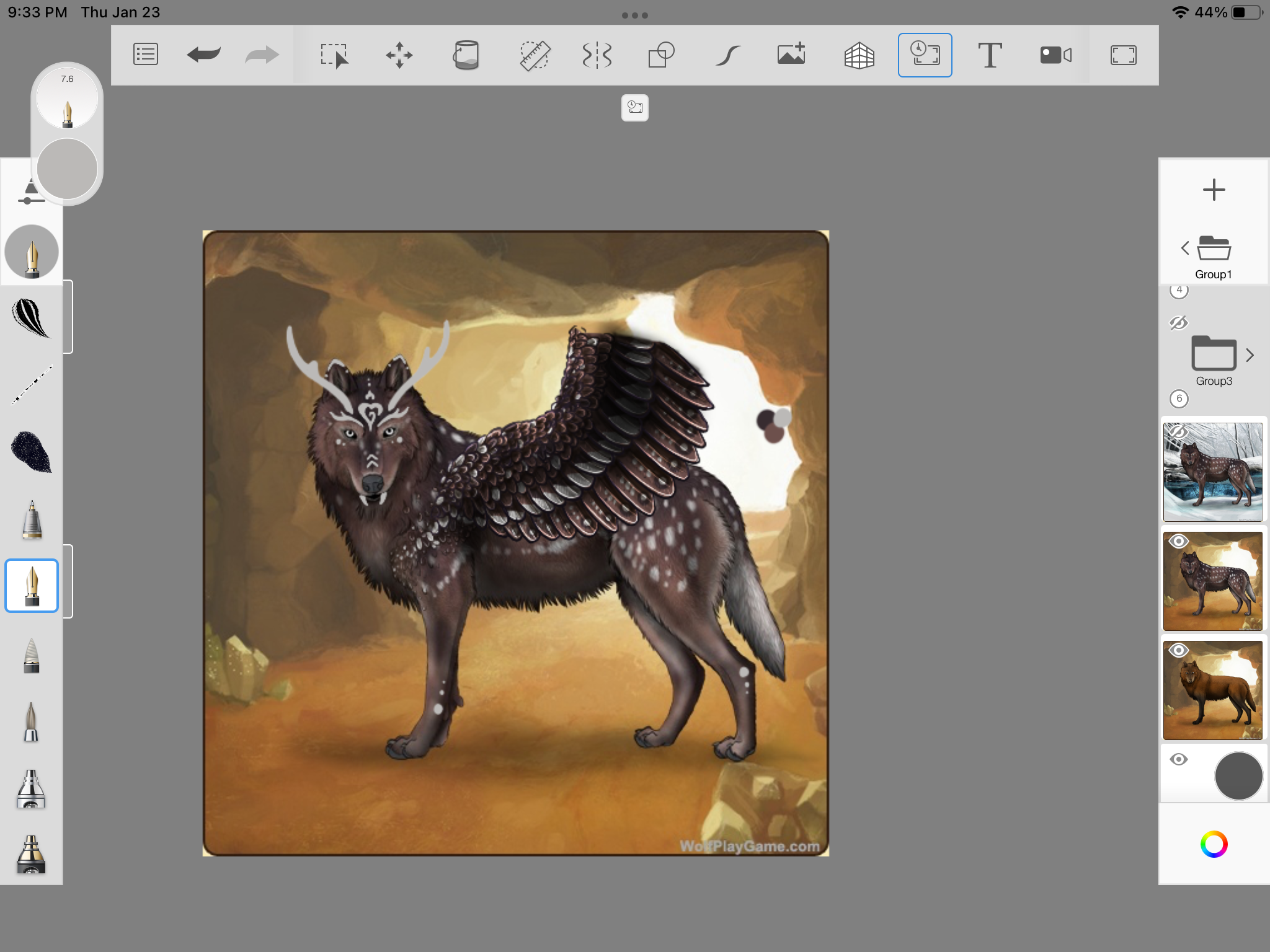
Task: Open the Ruler guides tool
Action: pyautogui.click(x=535, y=55)
